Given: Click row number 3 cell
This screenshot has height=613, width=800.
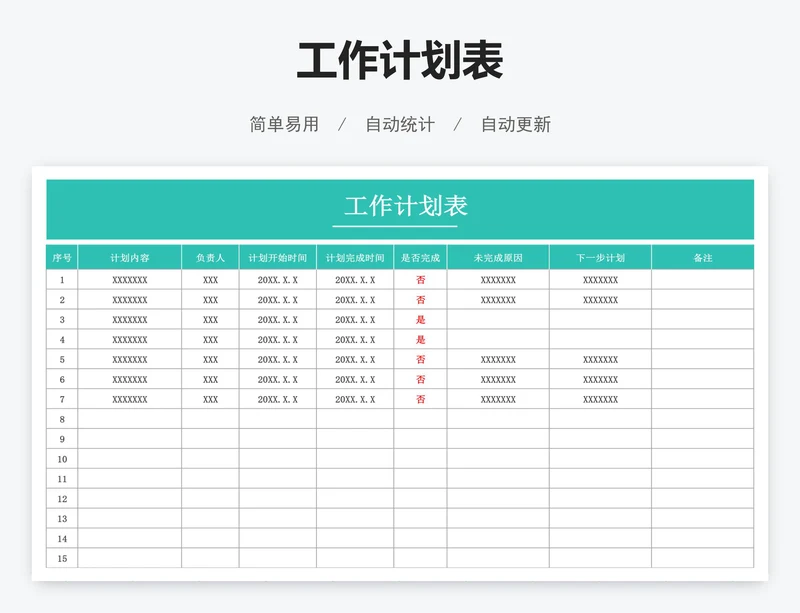Looking at the screenshot, I should [x=62, y=320].
